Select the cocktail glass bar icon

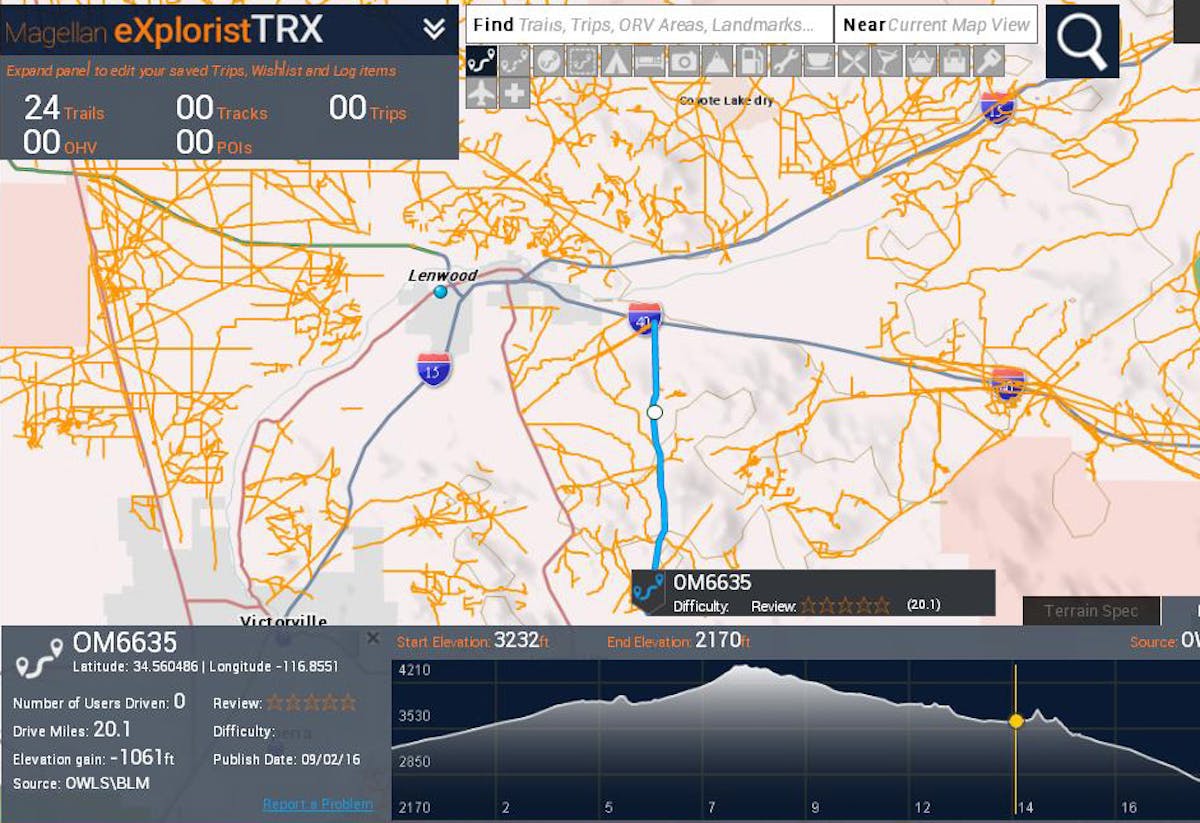point(886,62)
